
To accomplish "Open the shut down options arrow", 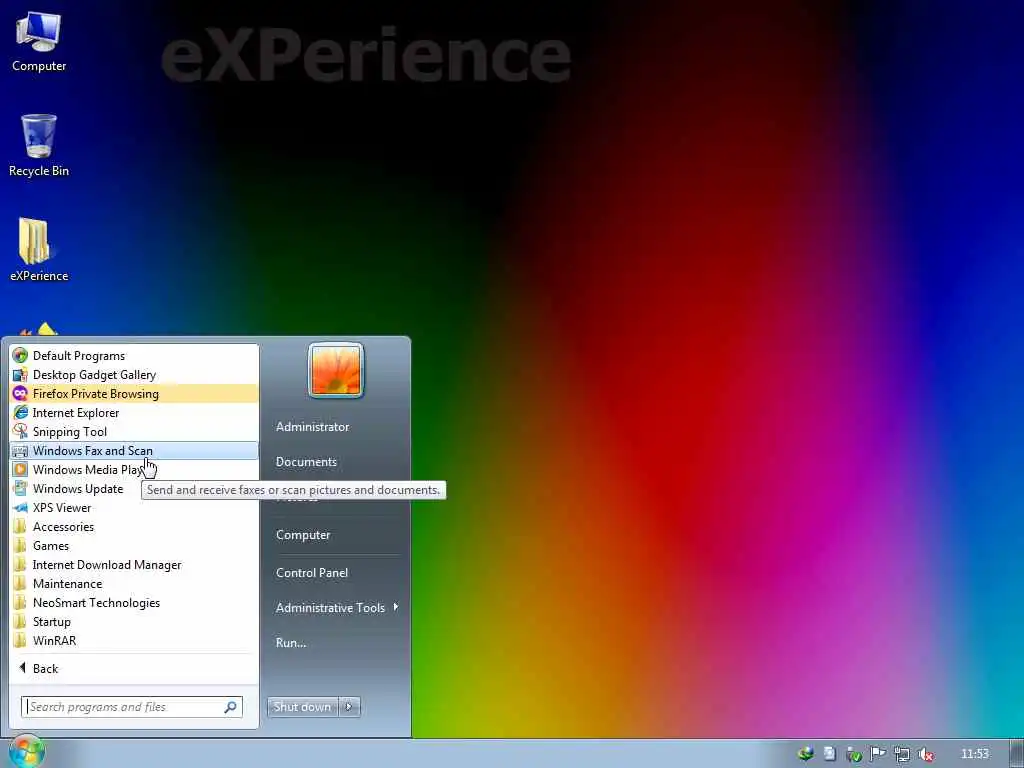I will [349, 707].
